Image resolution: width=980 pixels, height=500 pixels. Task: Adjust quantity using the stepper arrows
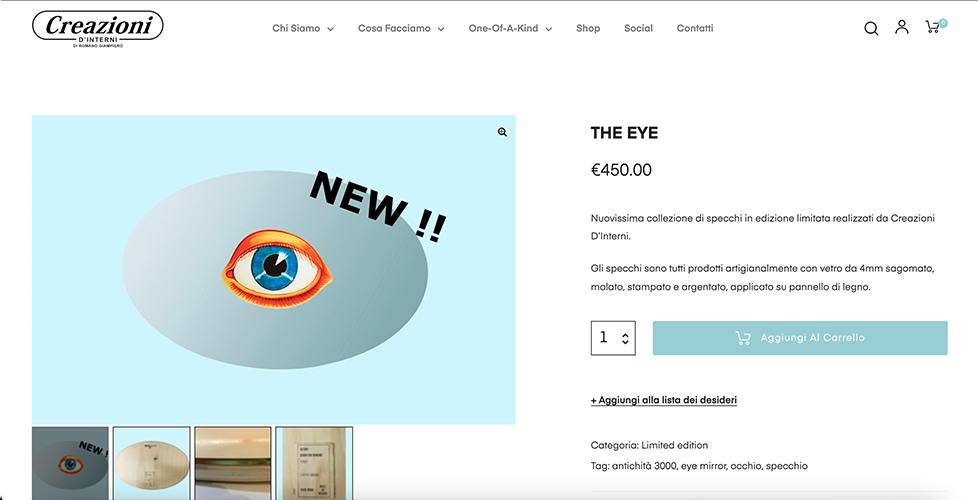point(625,338)
